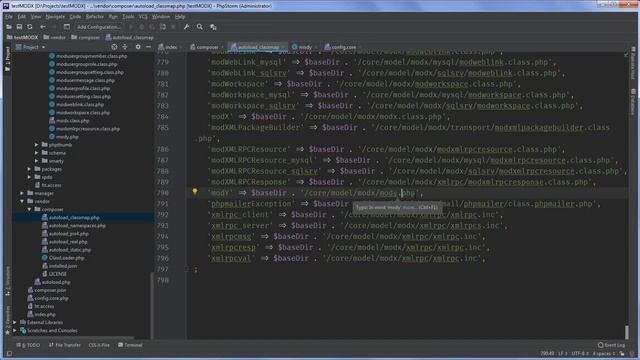The height and width of the screenshot is (360, 640).
Task: Open the Event Log
Action: click(611, 345)
